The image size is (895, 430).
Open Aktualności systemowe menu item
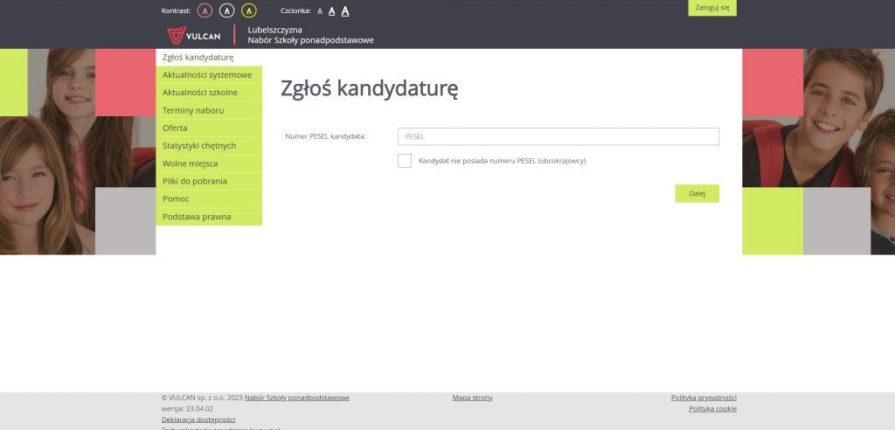tap(208, 75)
